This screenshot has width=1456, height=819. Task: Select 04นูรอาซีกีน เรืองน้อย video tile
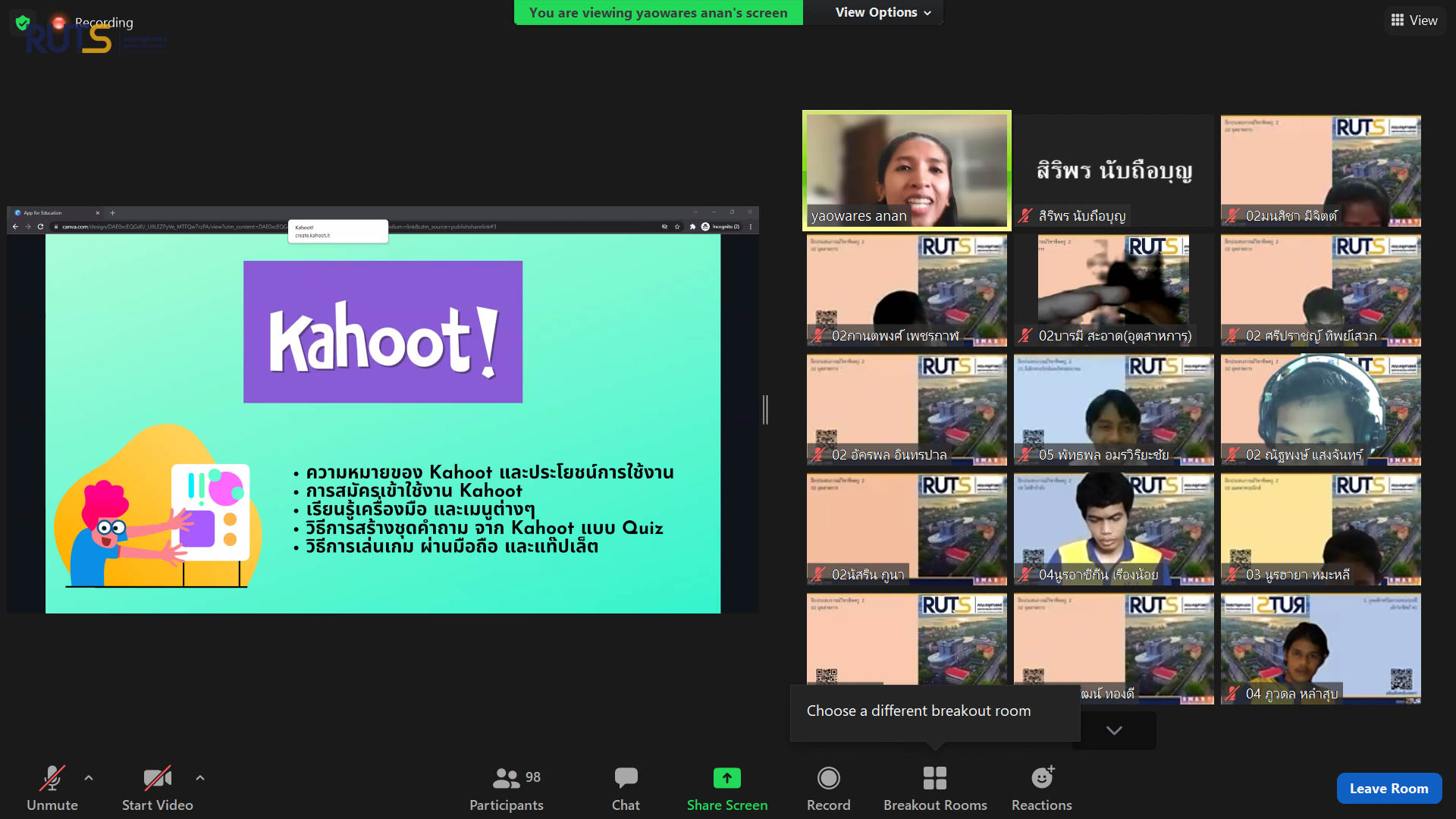[x=1114, y=529]
